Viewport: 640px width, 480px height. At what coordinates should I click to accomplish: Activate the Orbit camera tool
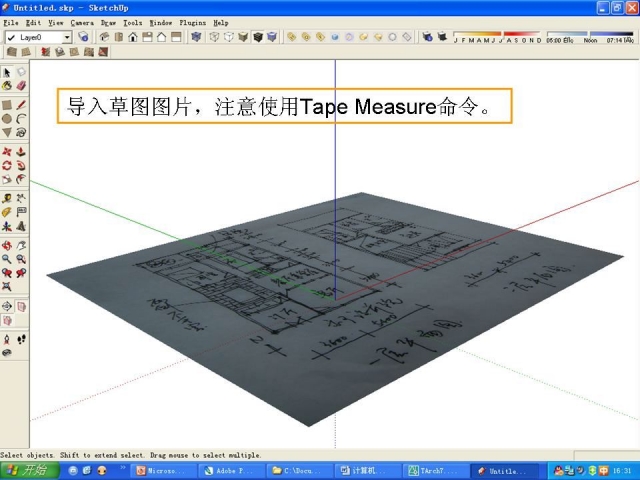pos(7,245)
